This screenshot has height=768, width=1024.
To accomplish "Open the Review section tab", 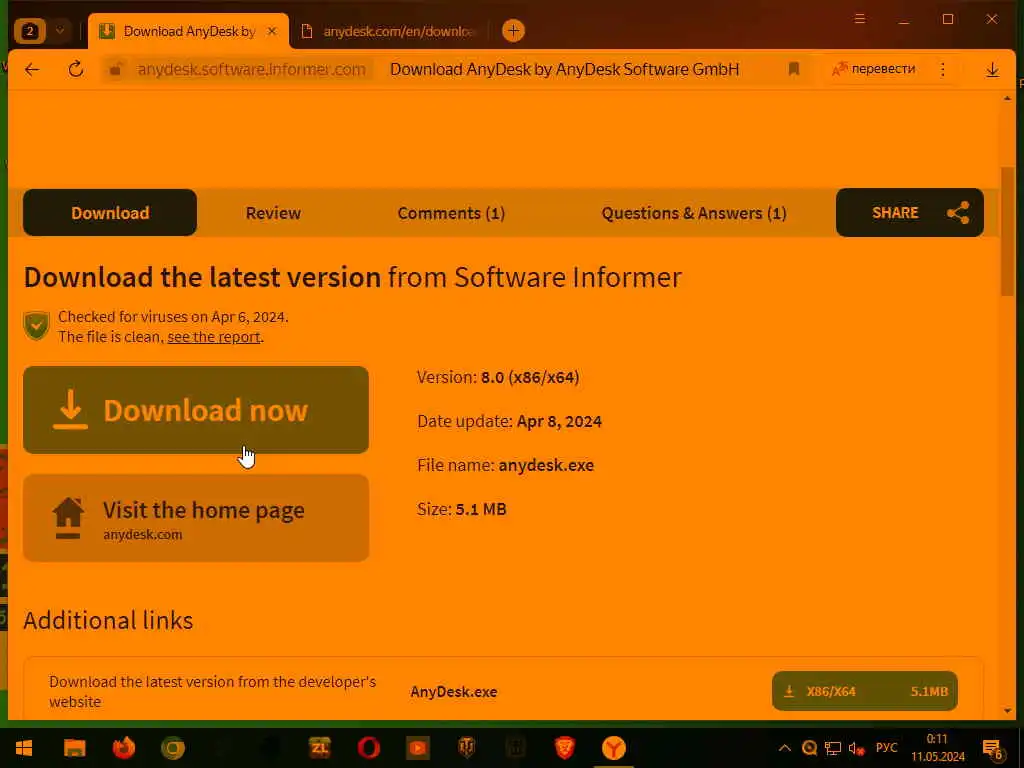I will (x=273, y=213).
